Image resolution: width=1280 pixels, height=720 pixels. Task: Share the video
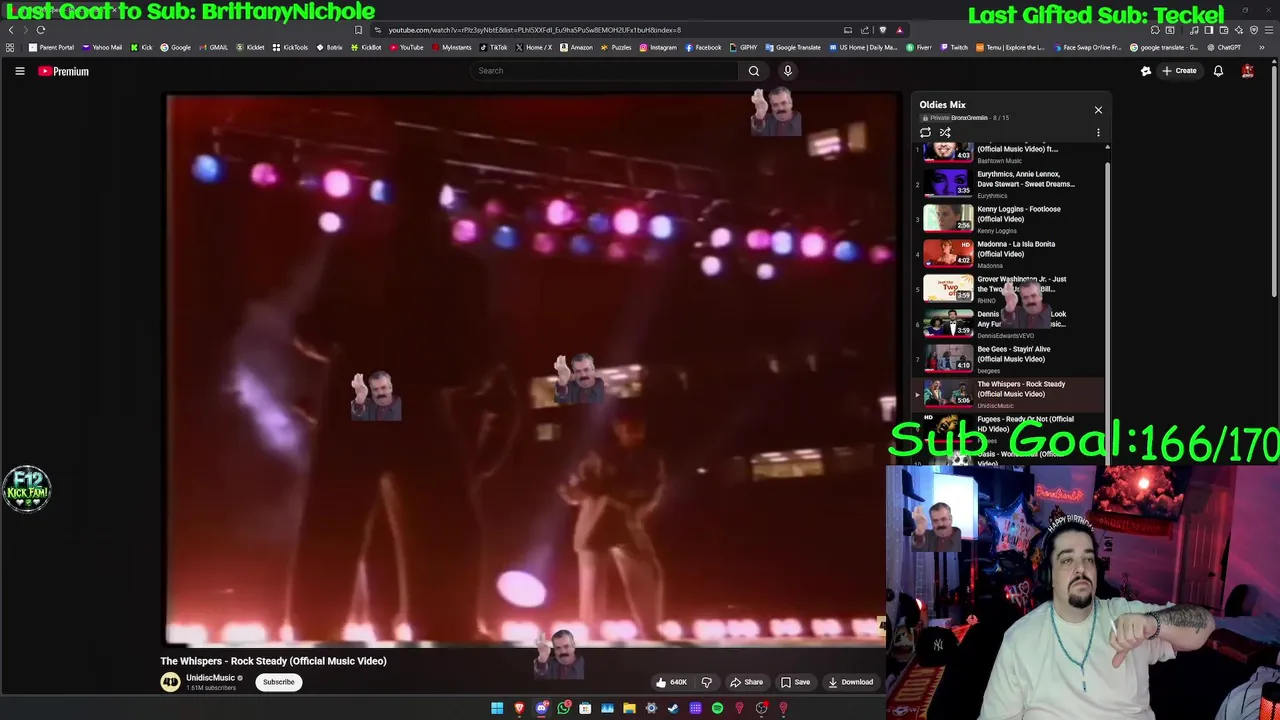pos(746,682)
